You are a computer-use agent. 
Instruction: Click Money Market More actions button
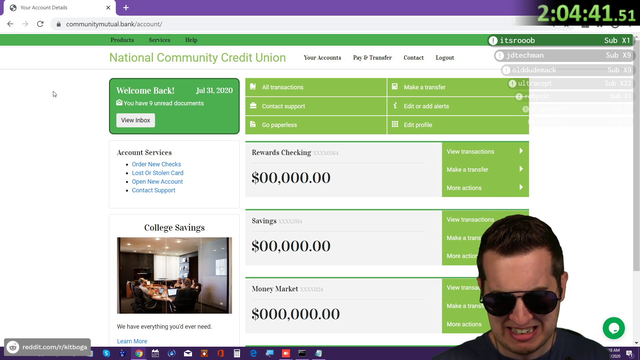click(x=464, y=324)
